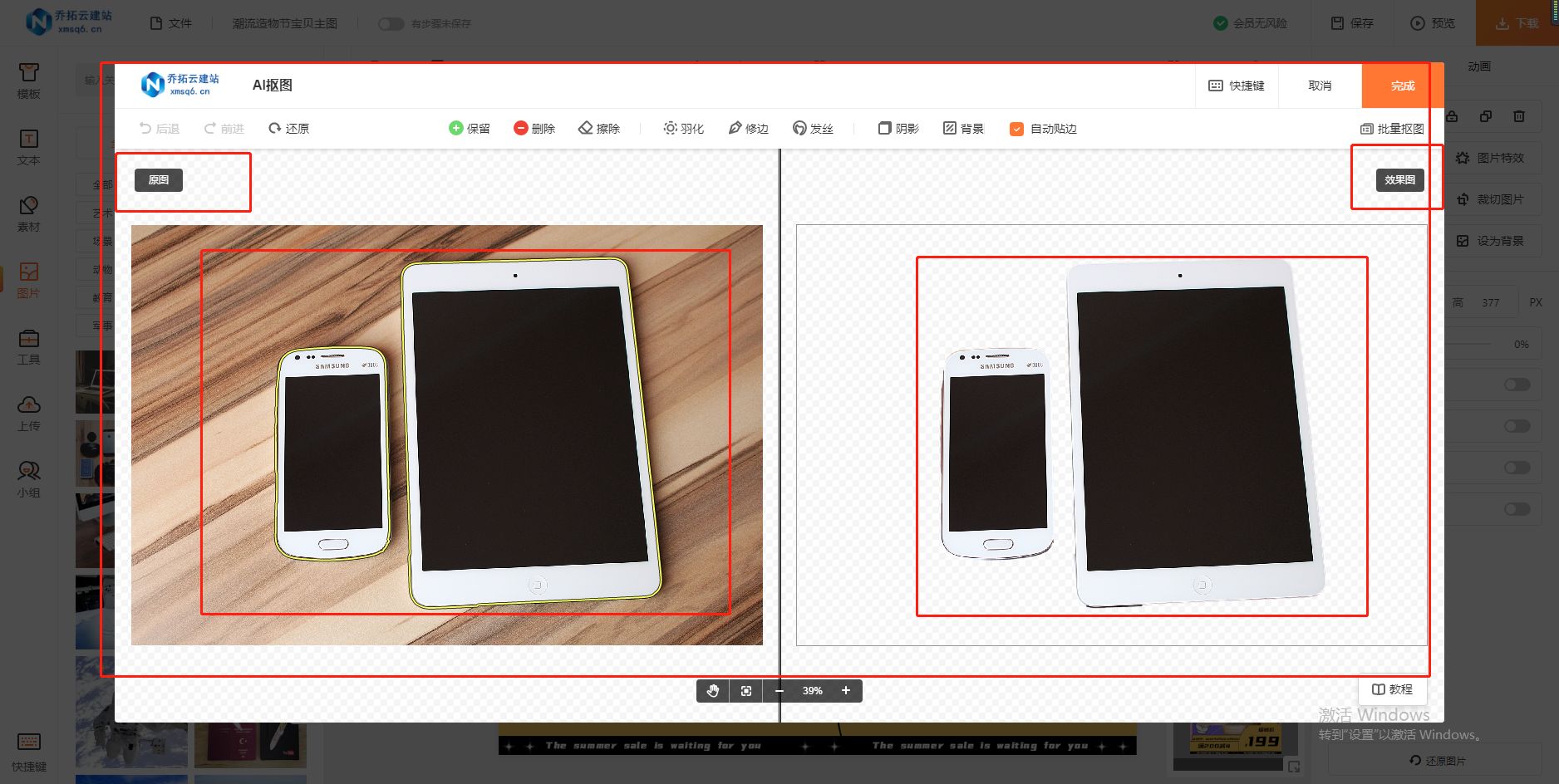Click 设为背景 set as background
The image size is (1559, 784).
tap(1492, 241)
